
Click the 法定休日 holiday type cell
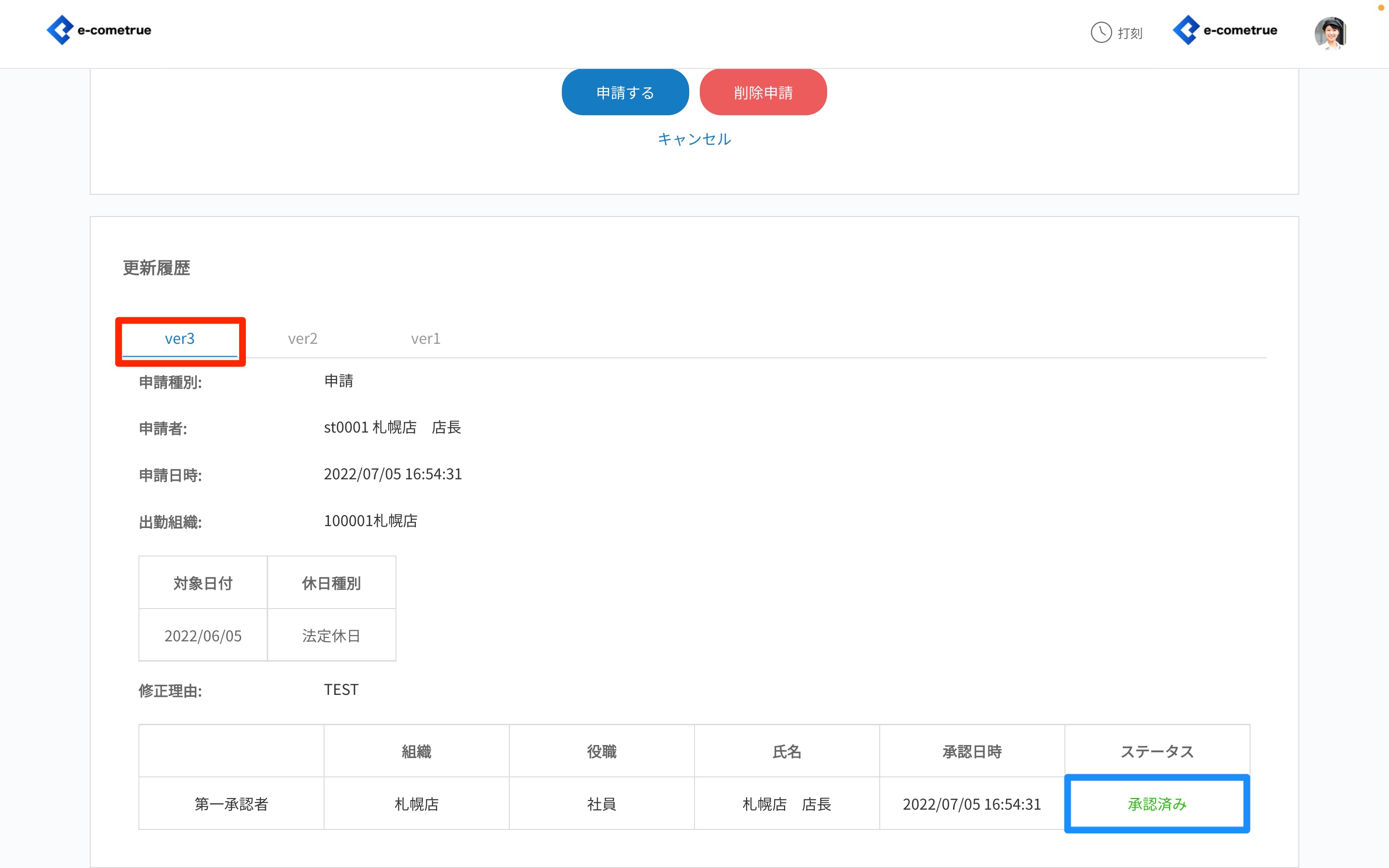pyautogui.click(x=331, y=636)
